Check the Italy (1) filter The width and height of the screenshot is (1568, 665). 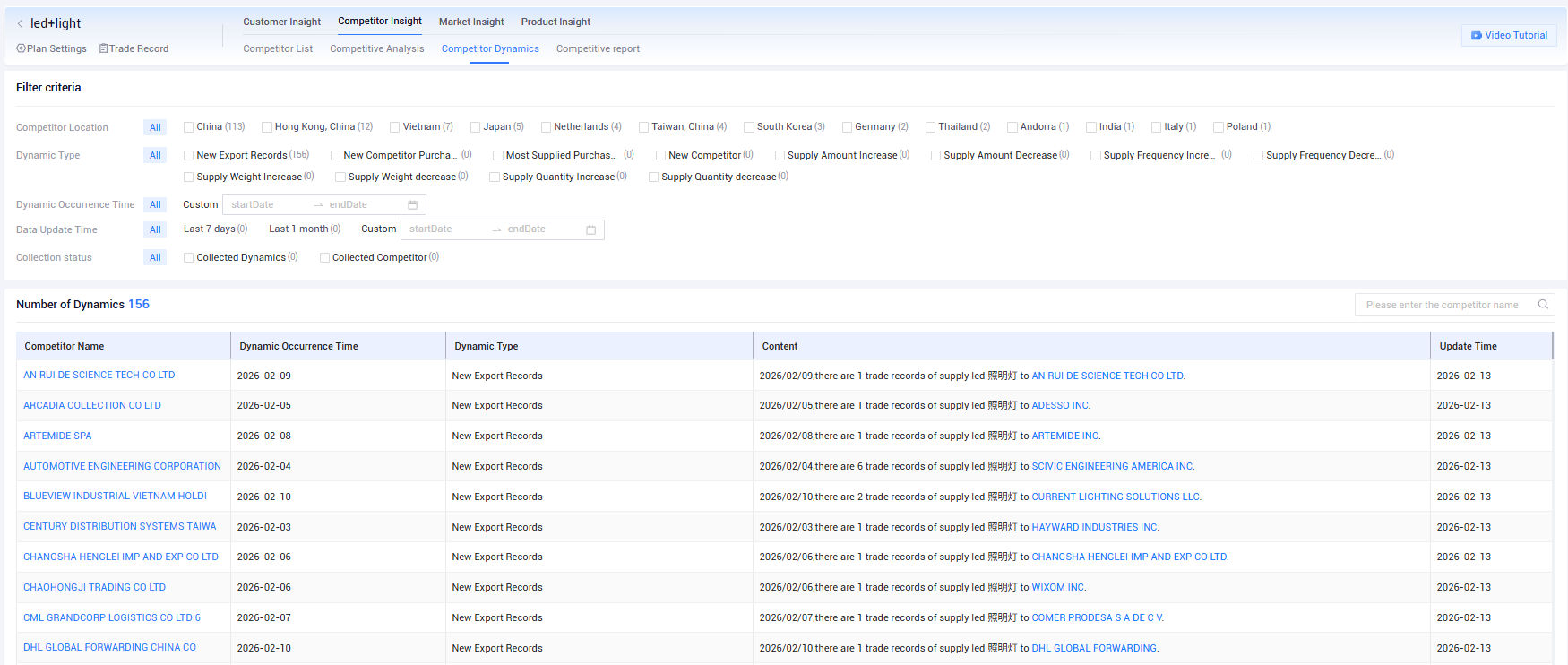tap(1157, 127)
